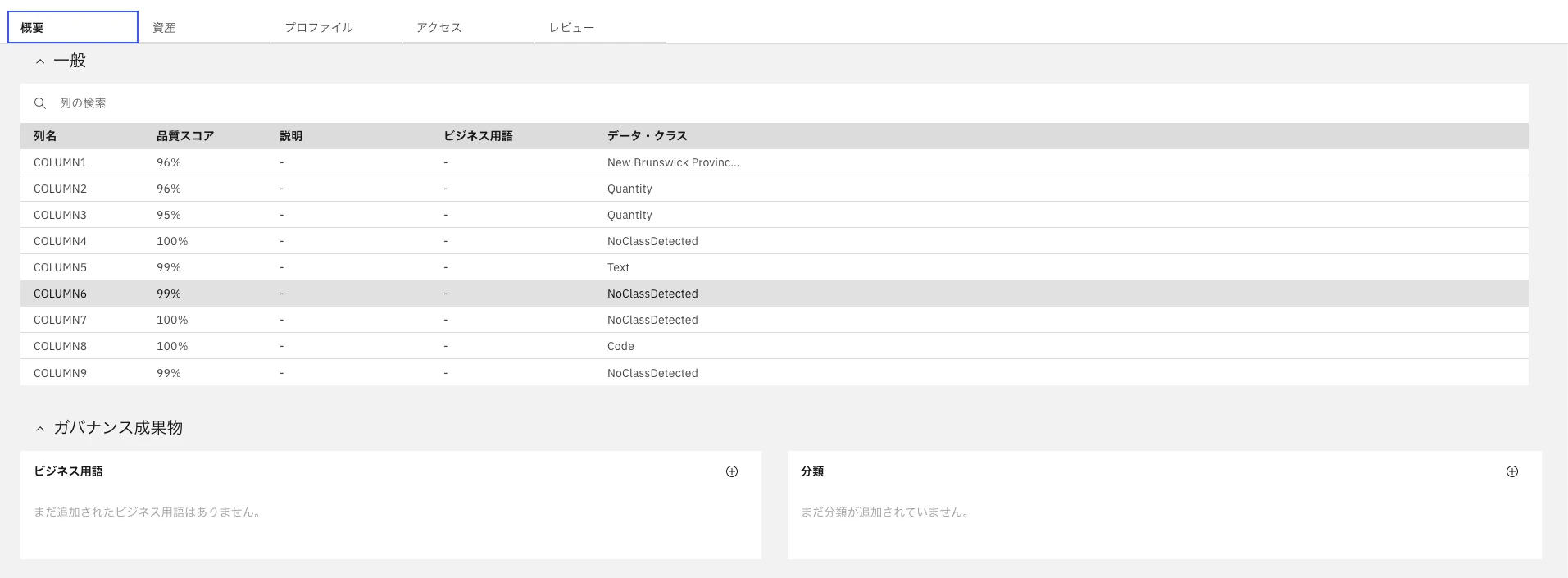Select the COLUMN3 row name
The image size is (1568, 578).
tap(60, 215)
